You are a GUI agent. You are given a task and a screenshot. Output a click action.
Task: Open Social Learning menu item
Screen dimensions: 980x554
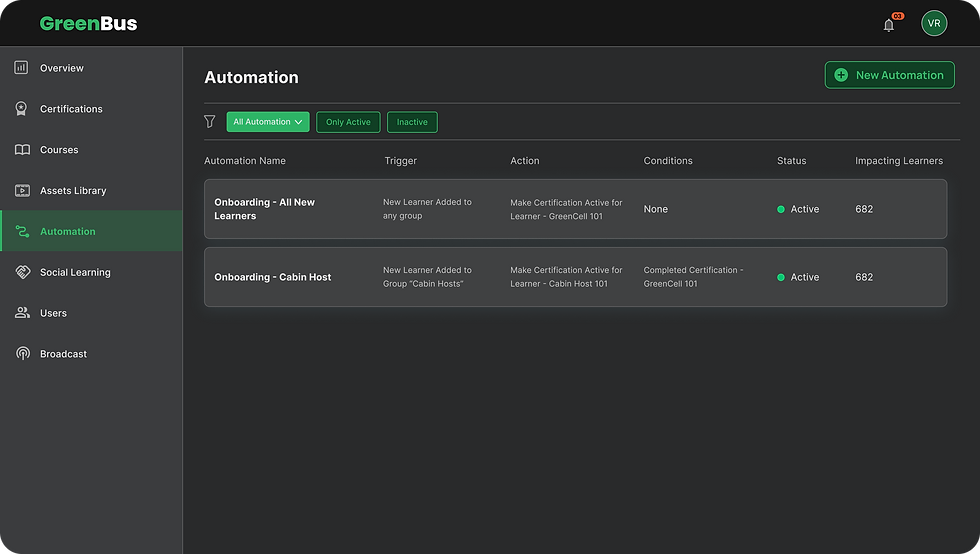pos(75,272)
